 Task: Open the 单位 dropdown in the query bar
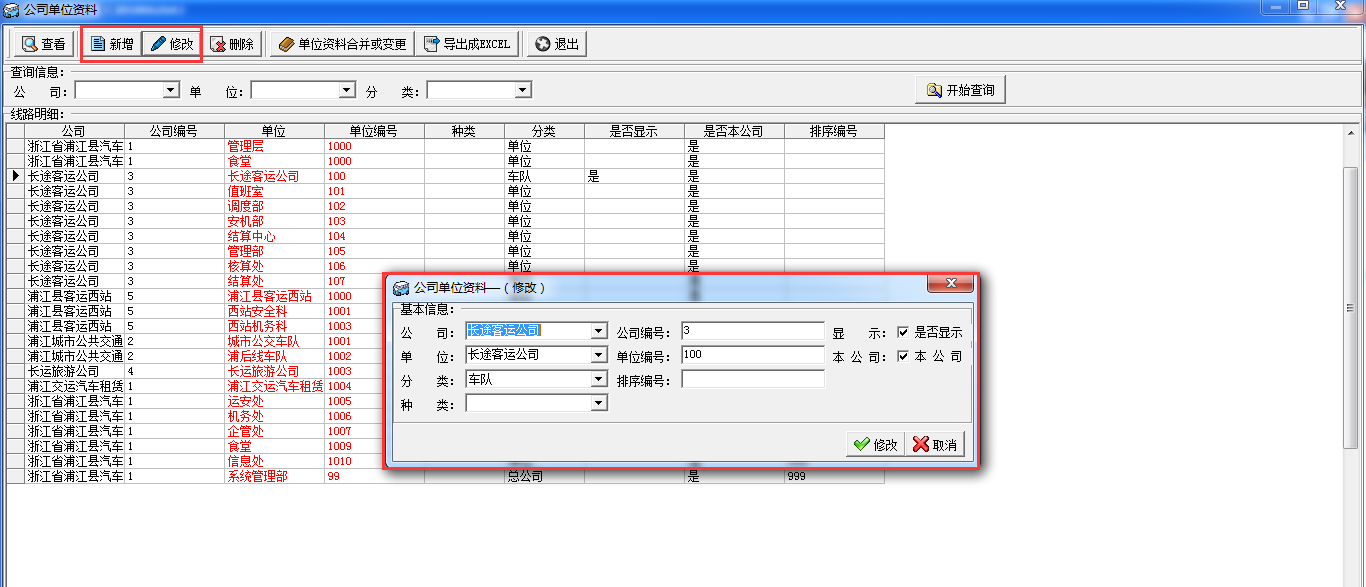(347, 90)
